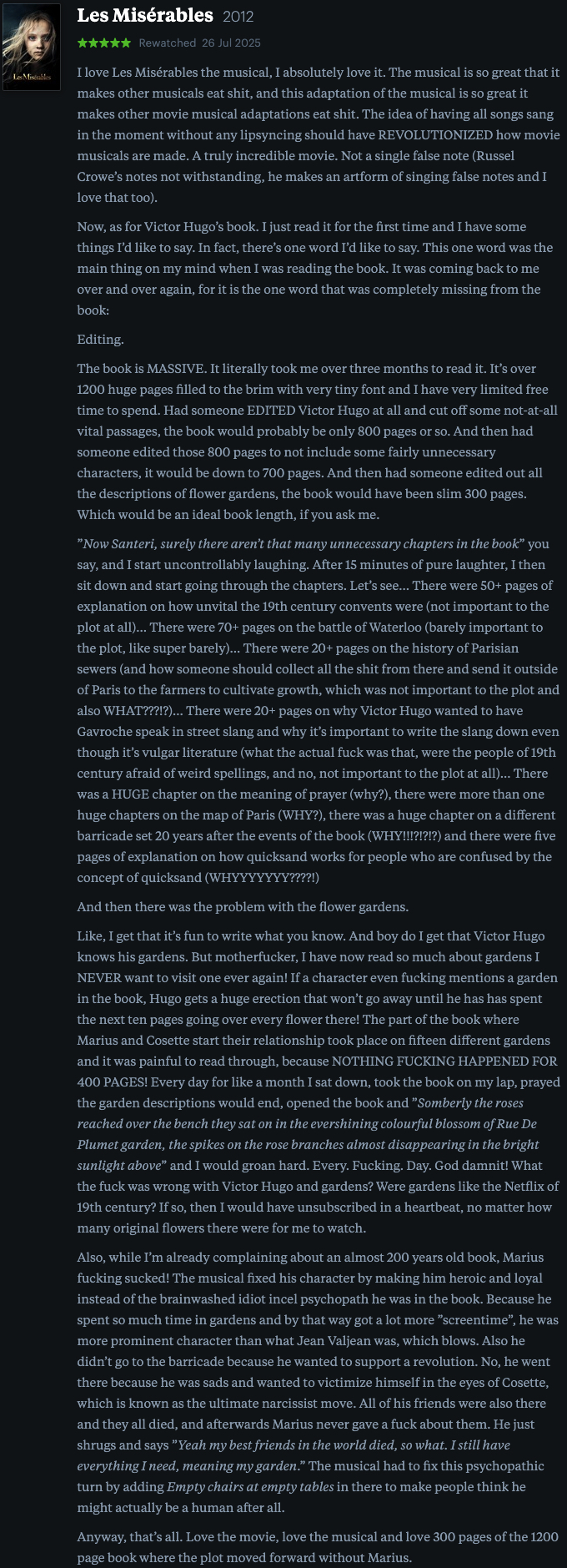Click the second green rating star
This screenshot has height=1568, width=567.
tap(93, 43)
